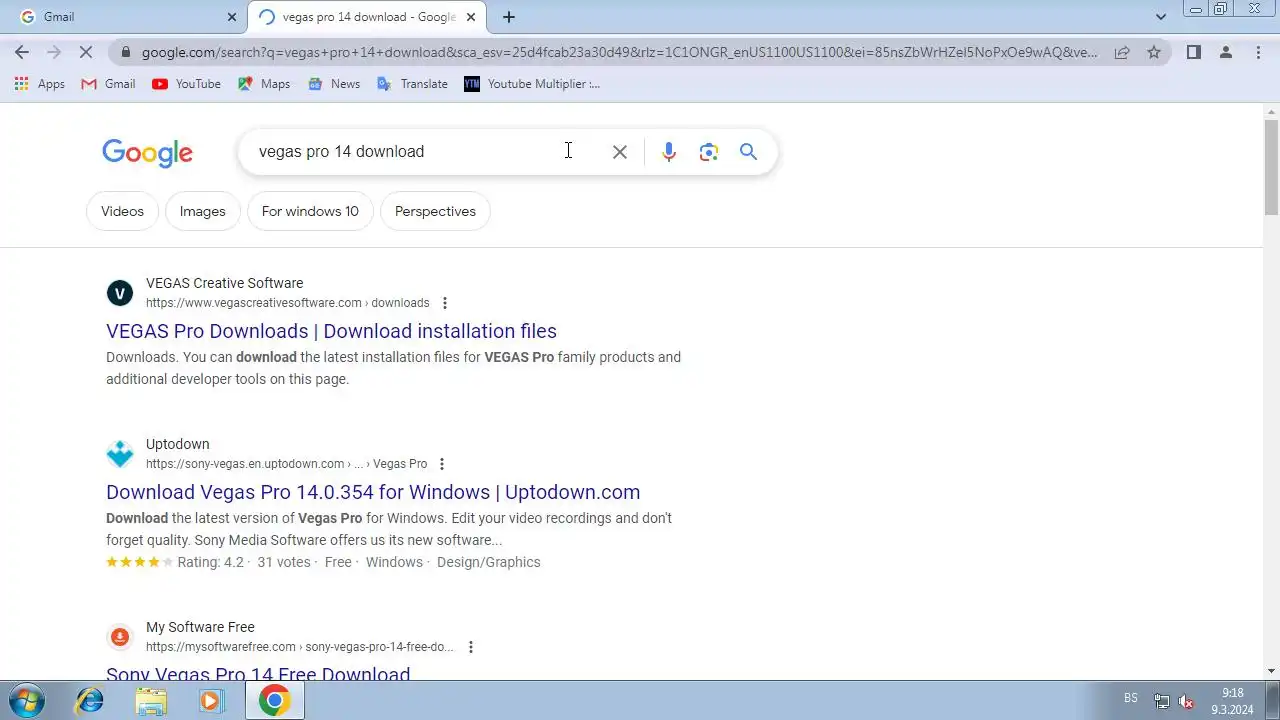Open the Chrome profile icon
The width and height of the screenshot is (1280, 720).
(x=1225, y=52)
